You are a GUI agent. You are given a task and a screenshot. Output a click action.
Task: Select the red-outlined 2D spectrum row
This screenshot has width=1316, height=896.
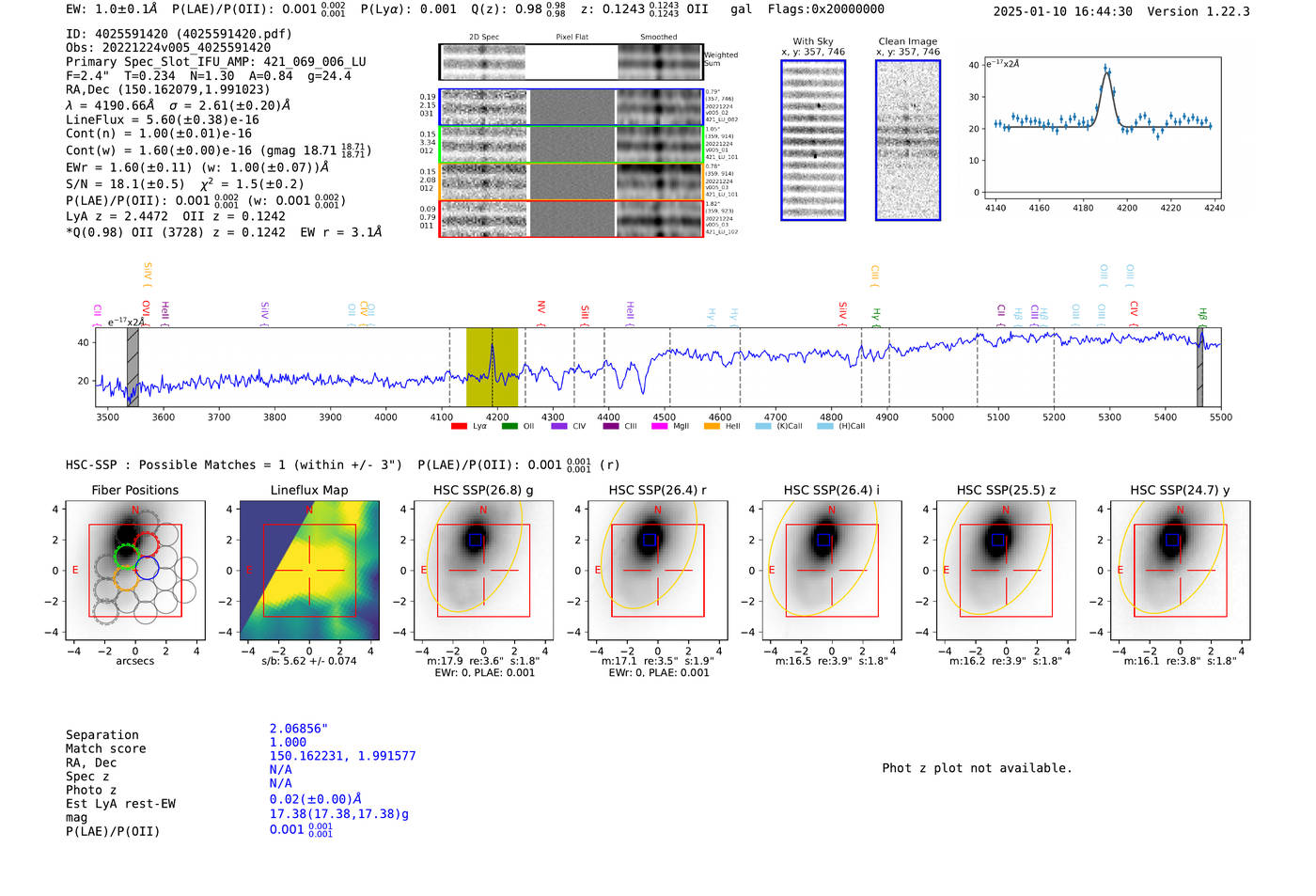[x=571, y=218]
